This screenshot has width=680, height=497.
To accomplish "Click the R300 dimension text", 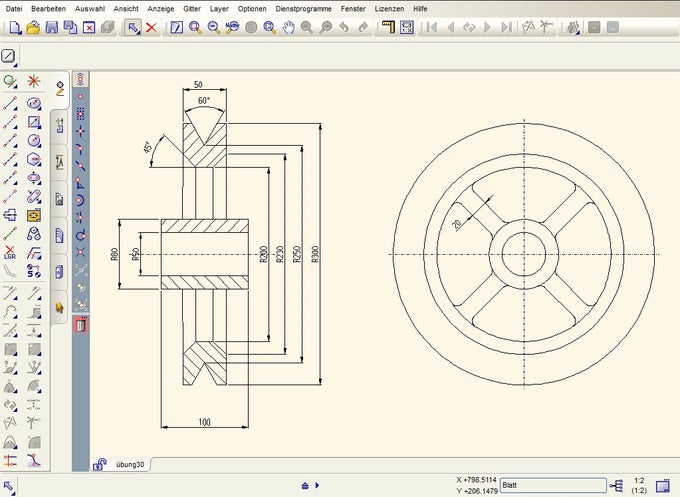I will click(x=315, y=255).
